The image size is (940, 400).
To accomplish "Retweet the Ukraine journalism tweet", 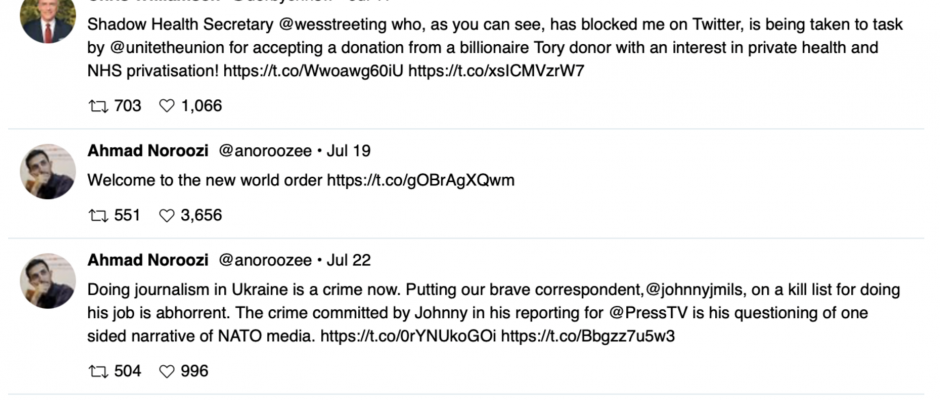I will 98,371.
